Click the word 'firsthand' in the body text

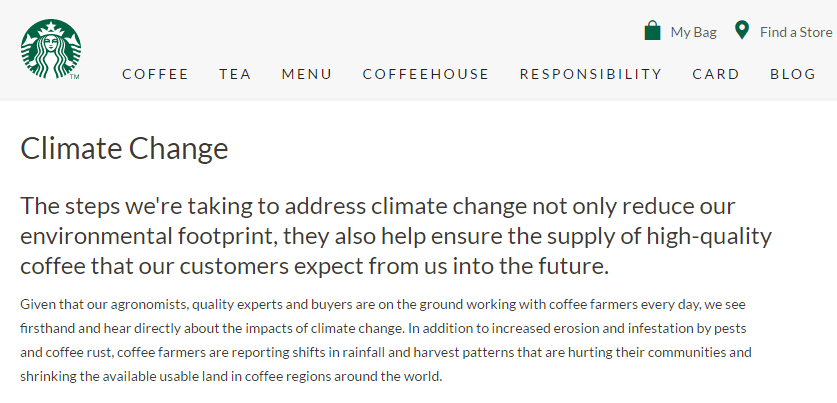click(46, 328)
